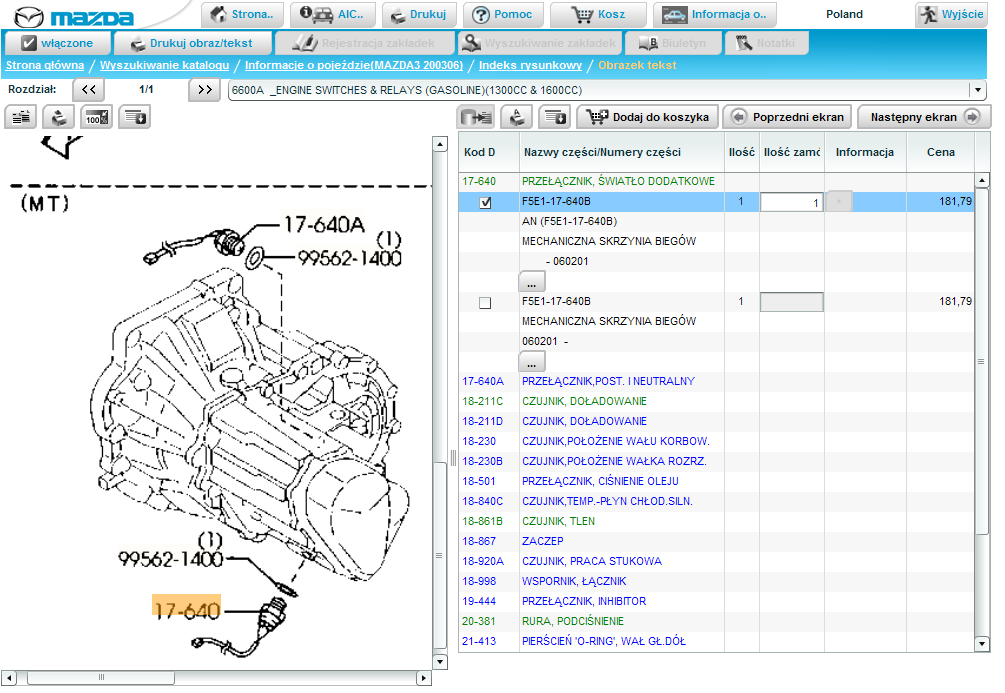Click the 100% zoom reset icon

pyautogui.click(x=96, y=117)
